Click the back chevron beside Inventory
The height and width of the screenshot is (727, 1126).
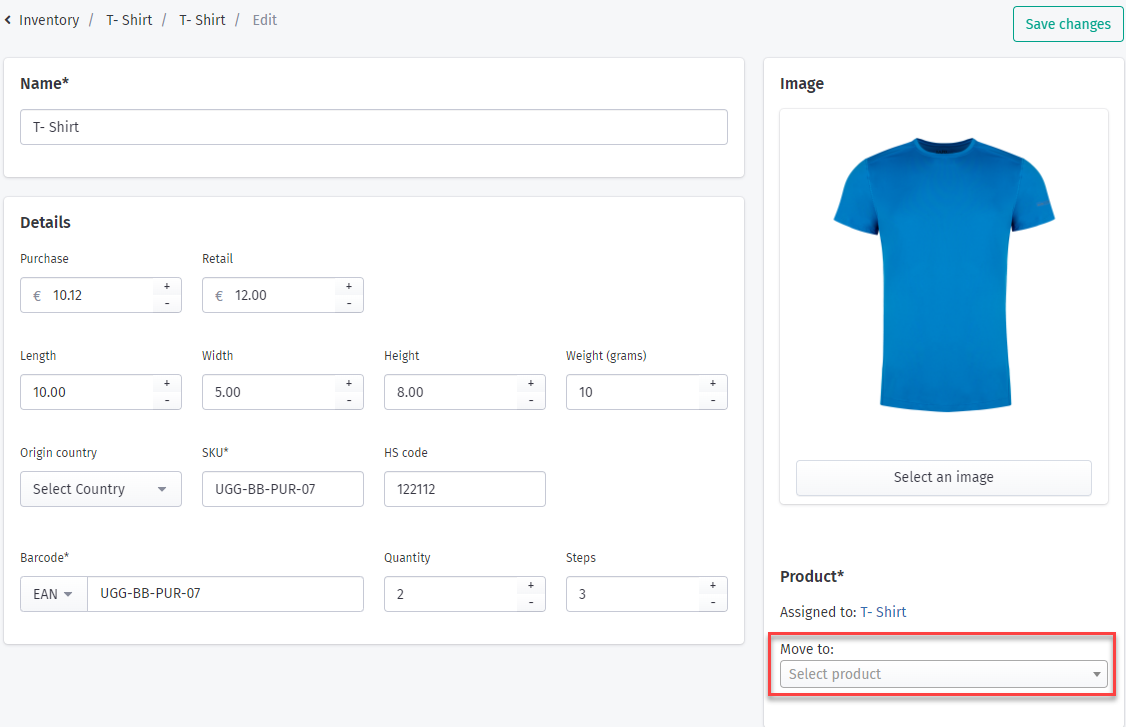(8, 20)
